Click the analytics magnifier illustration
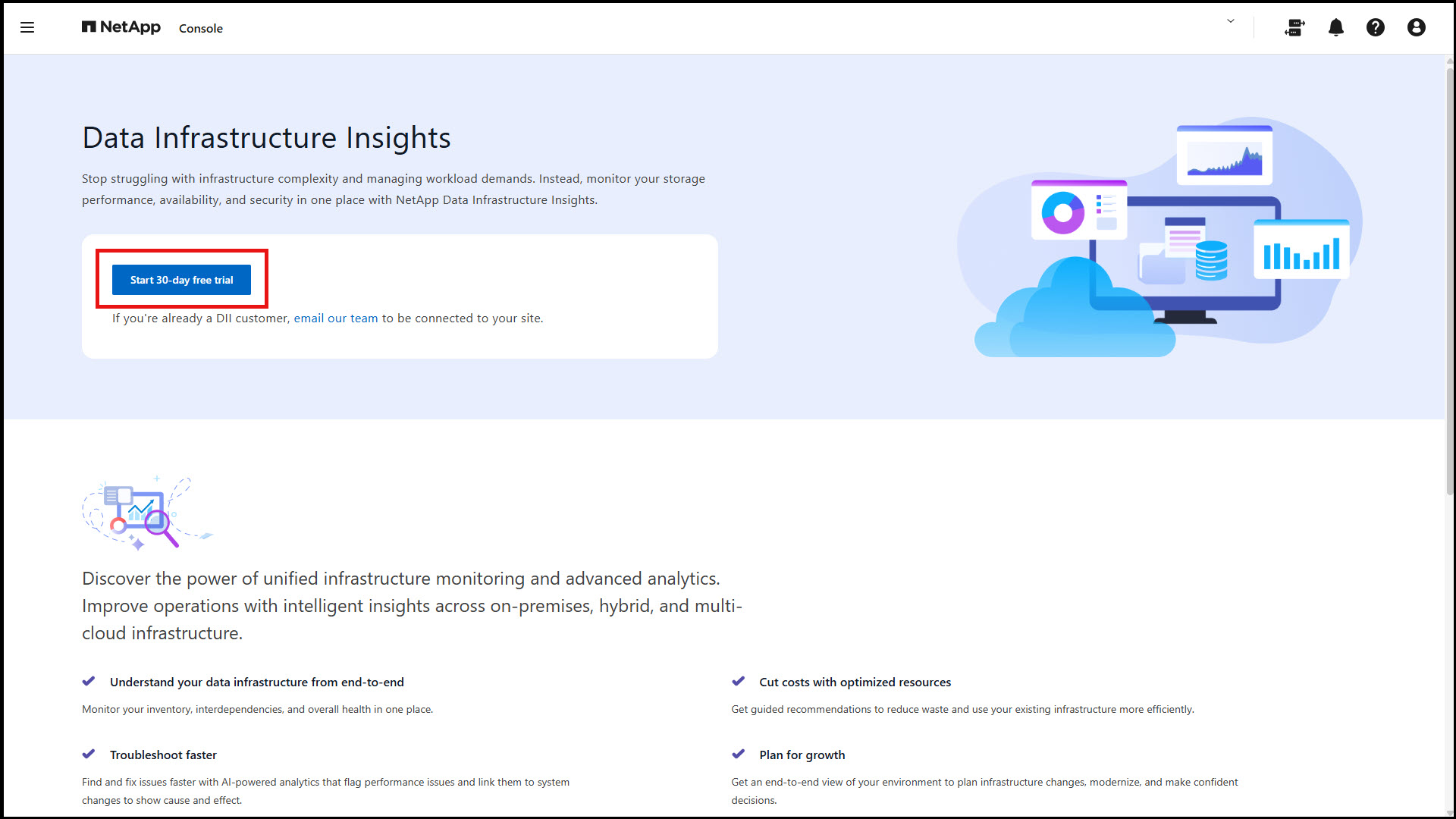The image size is (1456, 819). click(x=148, y=513)
